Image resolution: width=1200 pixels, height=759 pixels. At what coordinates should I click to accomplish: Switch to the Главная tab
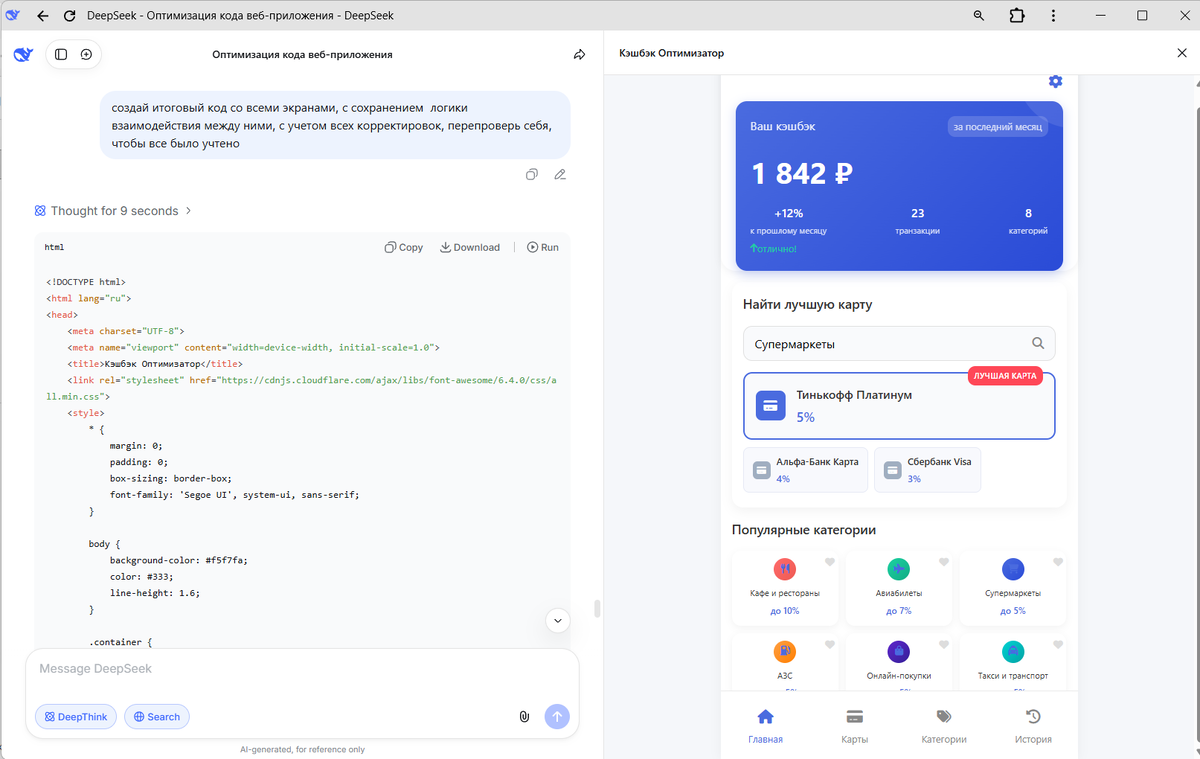pyautogui.click(x=765, y=726)
